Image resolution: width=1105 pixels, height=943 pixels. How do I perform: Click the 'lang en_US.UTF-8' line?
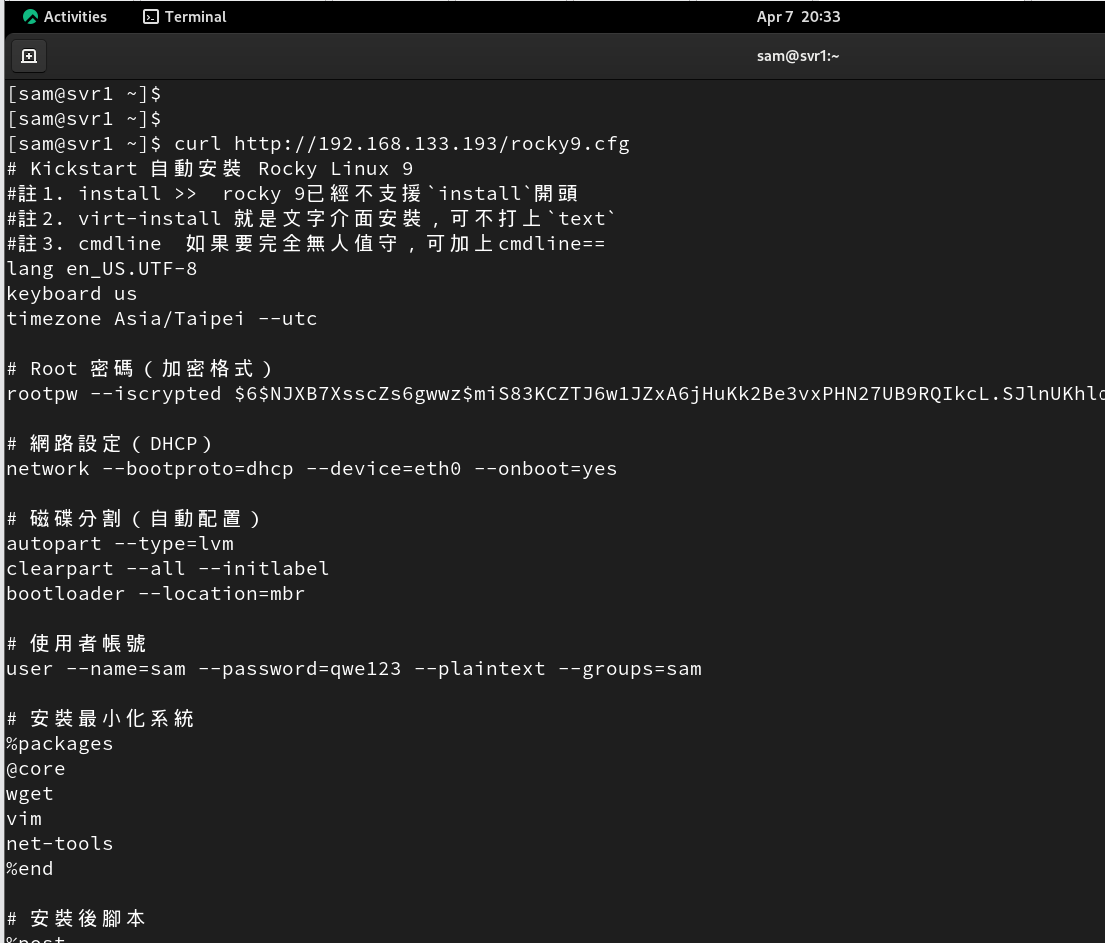coord(102,269)
